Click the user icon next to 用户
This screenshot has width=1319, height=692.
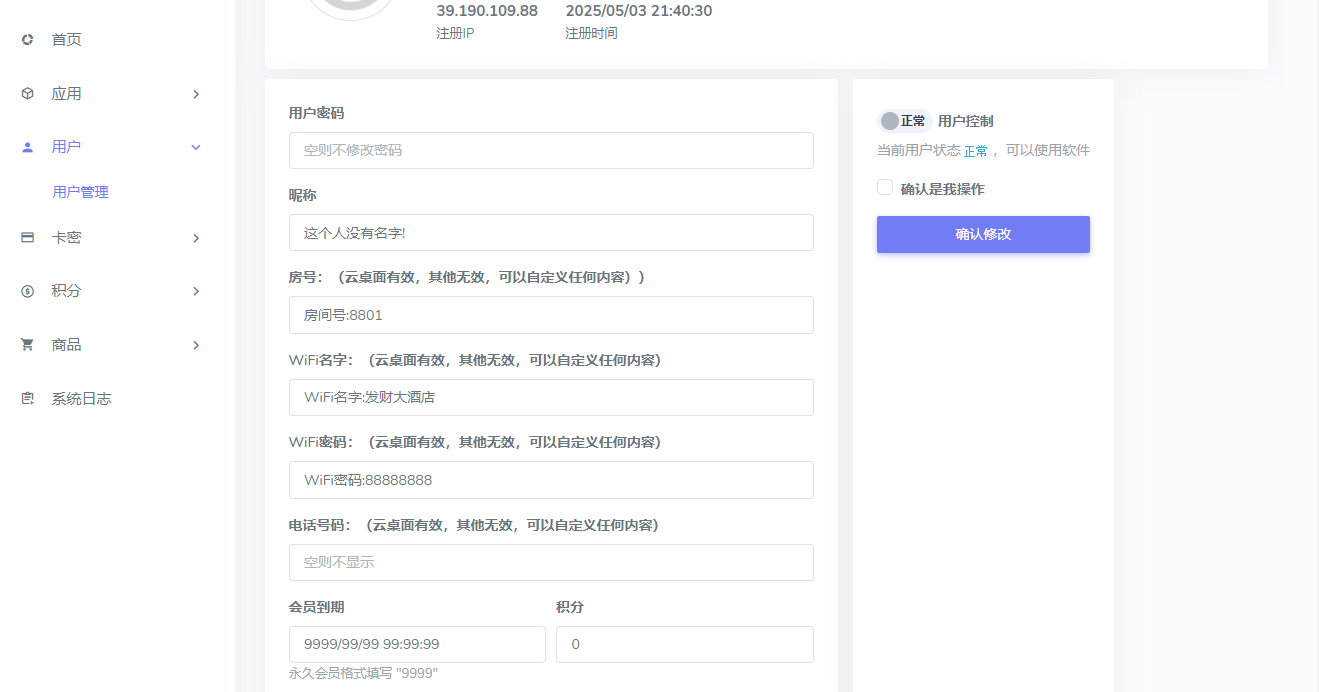[25, 146]
